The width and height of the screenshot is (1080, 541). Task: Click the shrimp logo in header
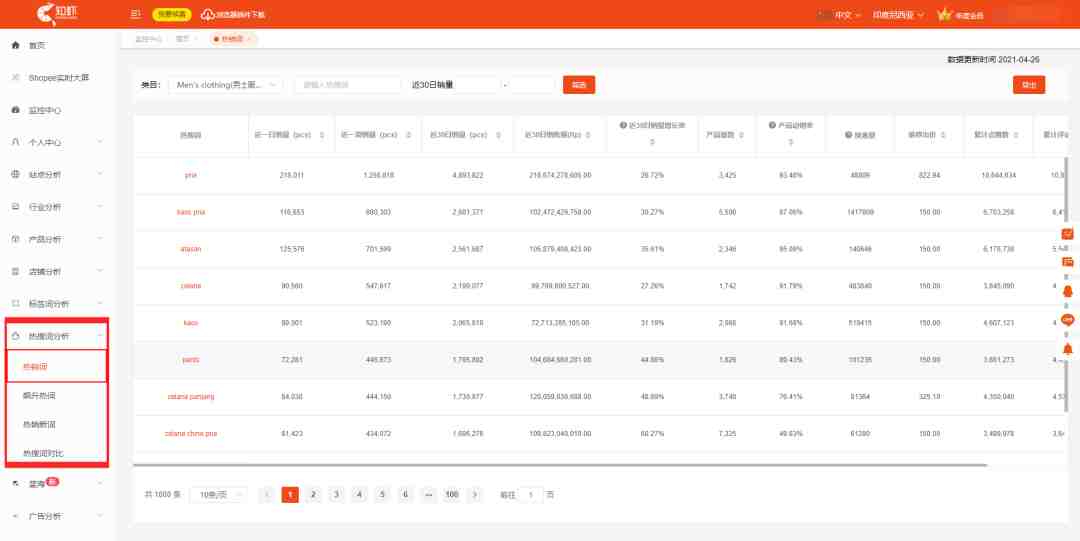click(58, 13)
